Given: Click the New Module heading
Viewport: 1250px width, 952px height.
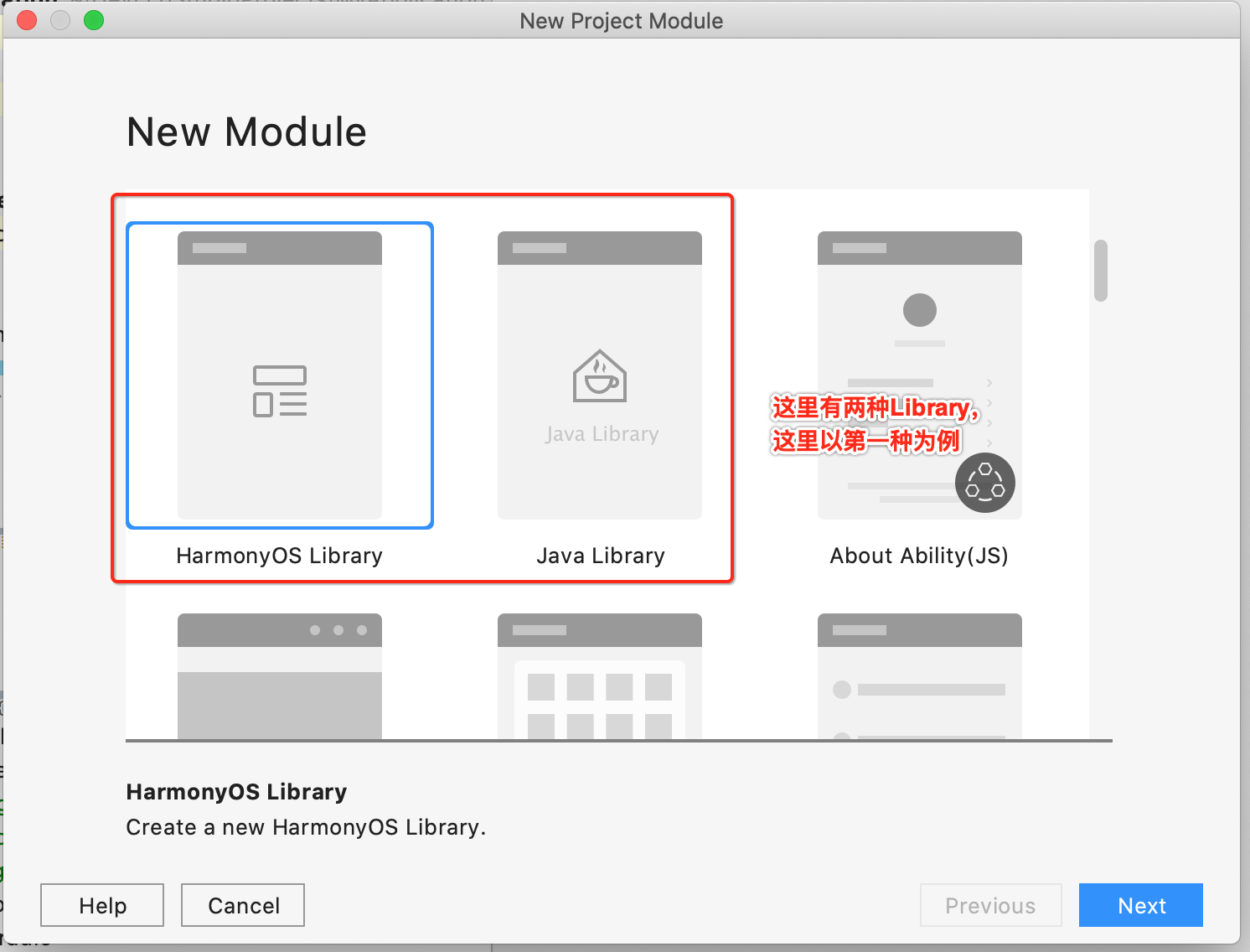Looking at the screenshot, I should 246,132.
